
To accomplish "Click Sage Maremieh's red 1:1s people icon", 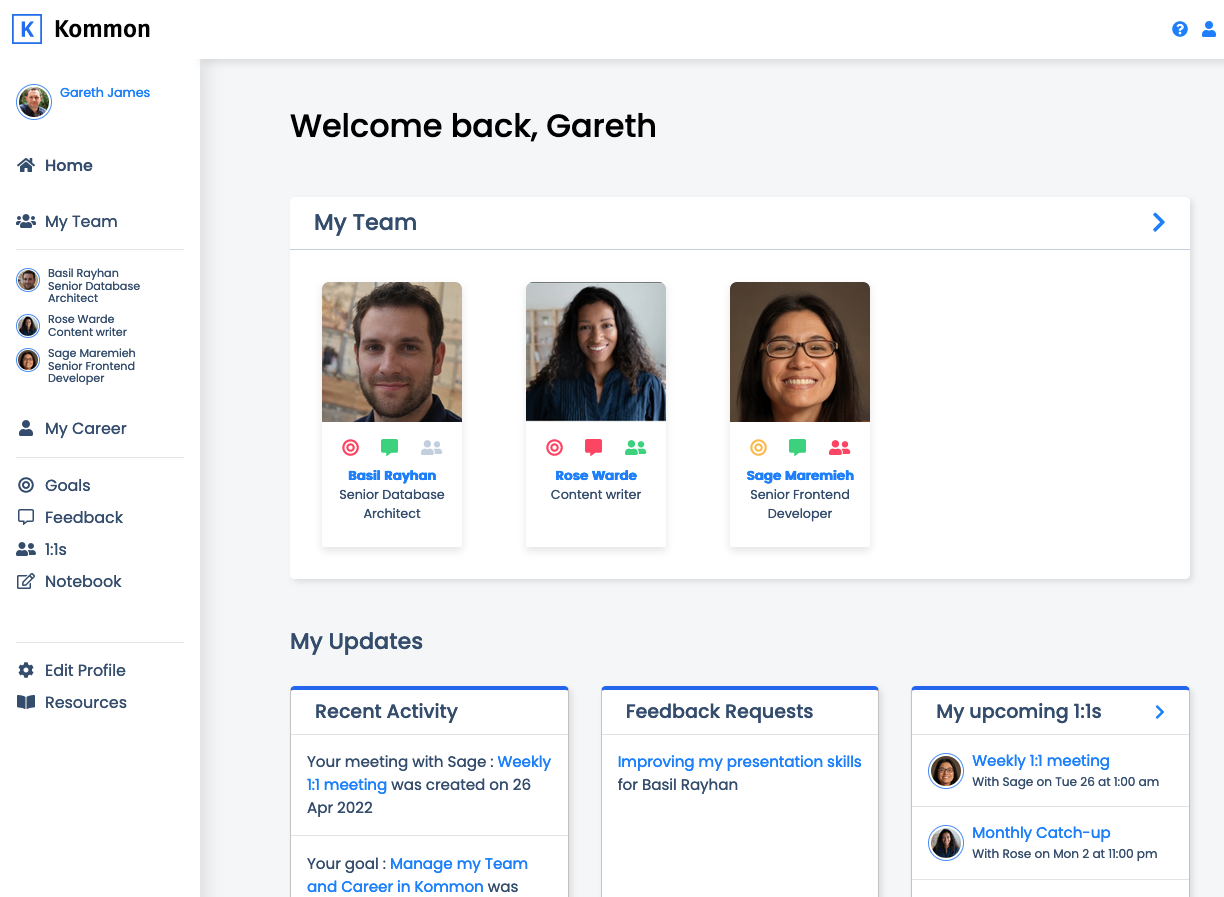I will point(839,447).
